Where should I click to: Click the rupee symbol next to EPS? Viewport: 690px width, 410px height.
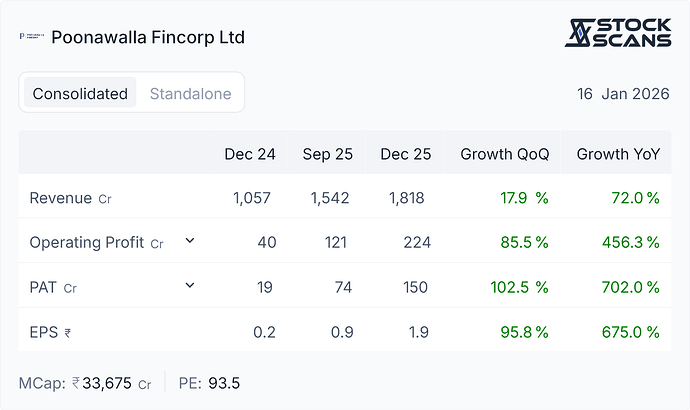(x=68, y=333)
